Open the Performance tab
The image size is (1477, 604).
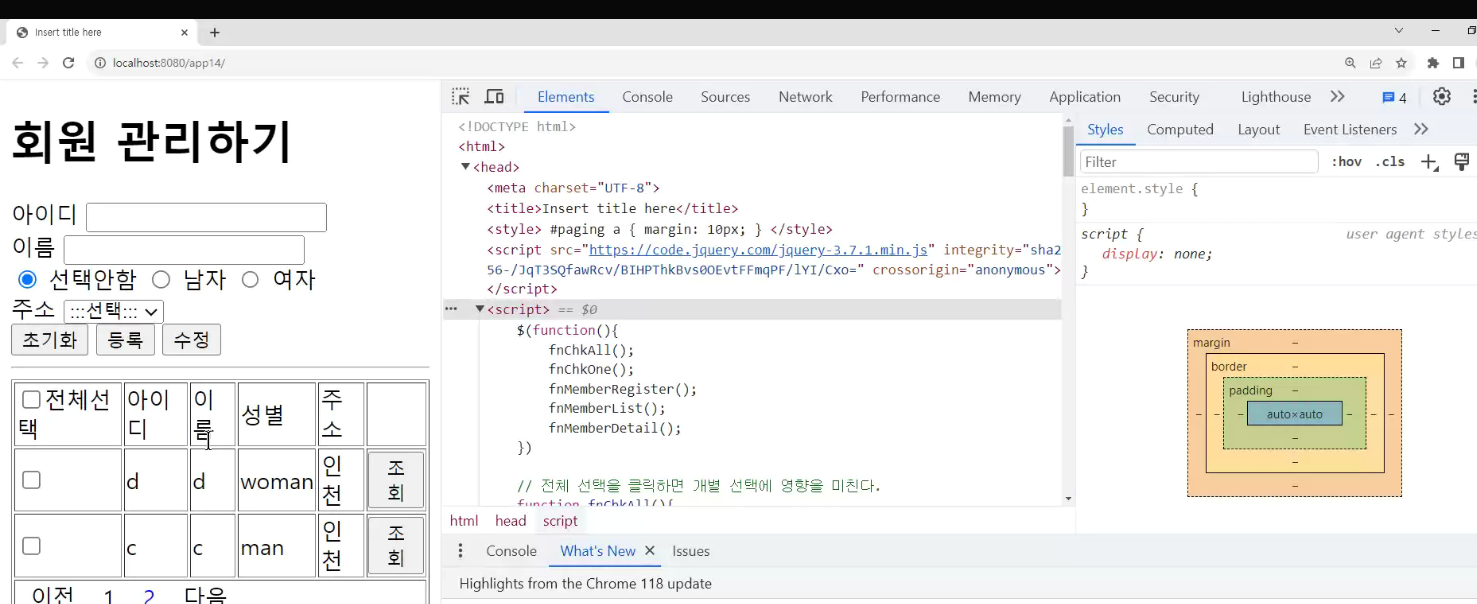coord(900,97)
